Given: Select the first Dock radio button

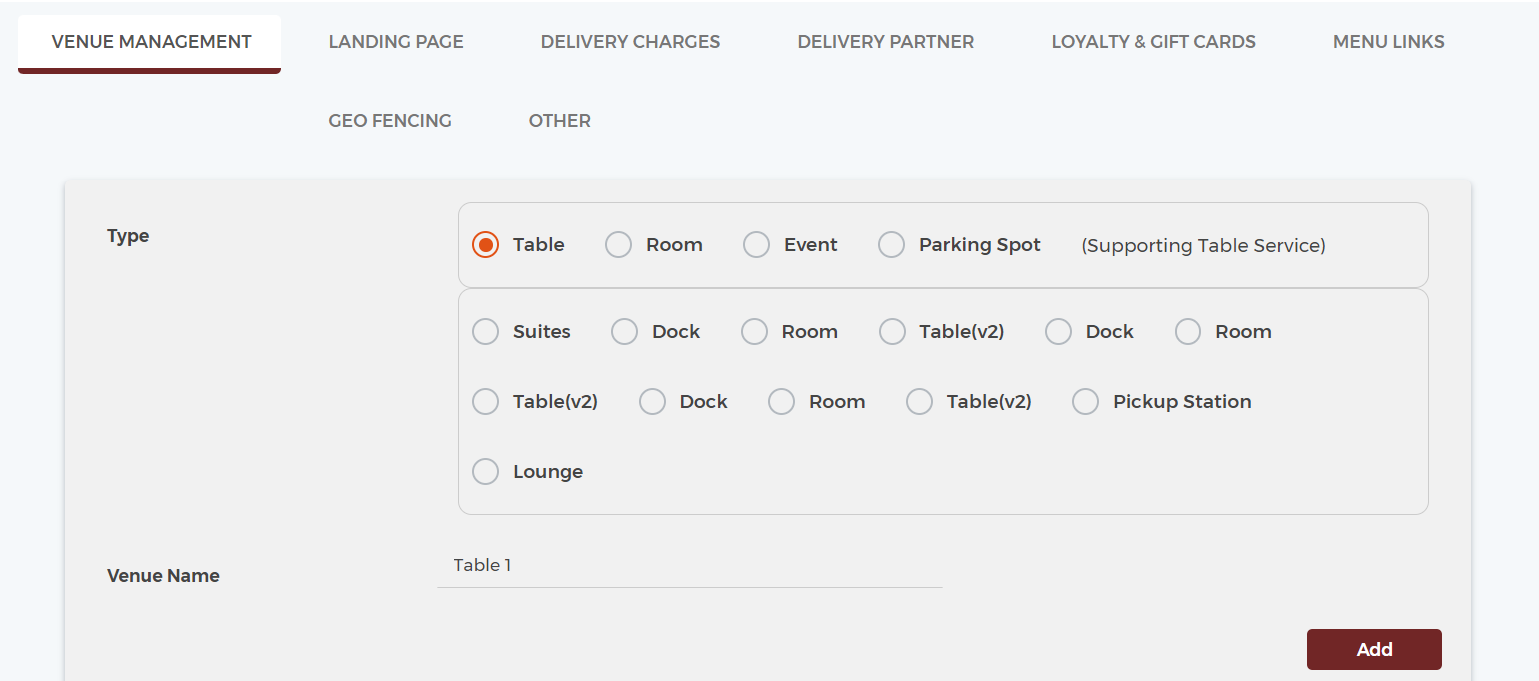Looking at the screenshot, I should click(624, 331).
